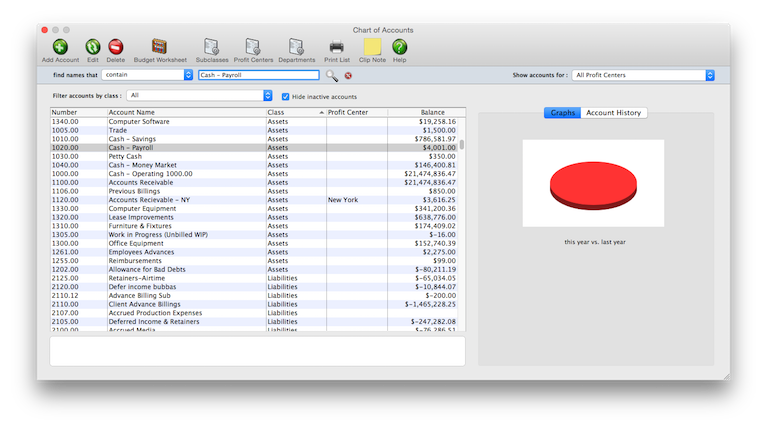The image size is (767, 430).
Task: Click the Add Account toolbar icon
Action: (60, 46)
